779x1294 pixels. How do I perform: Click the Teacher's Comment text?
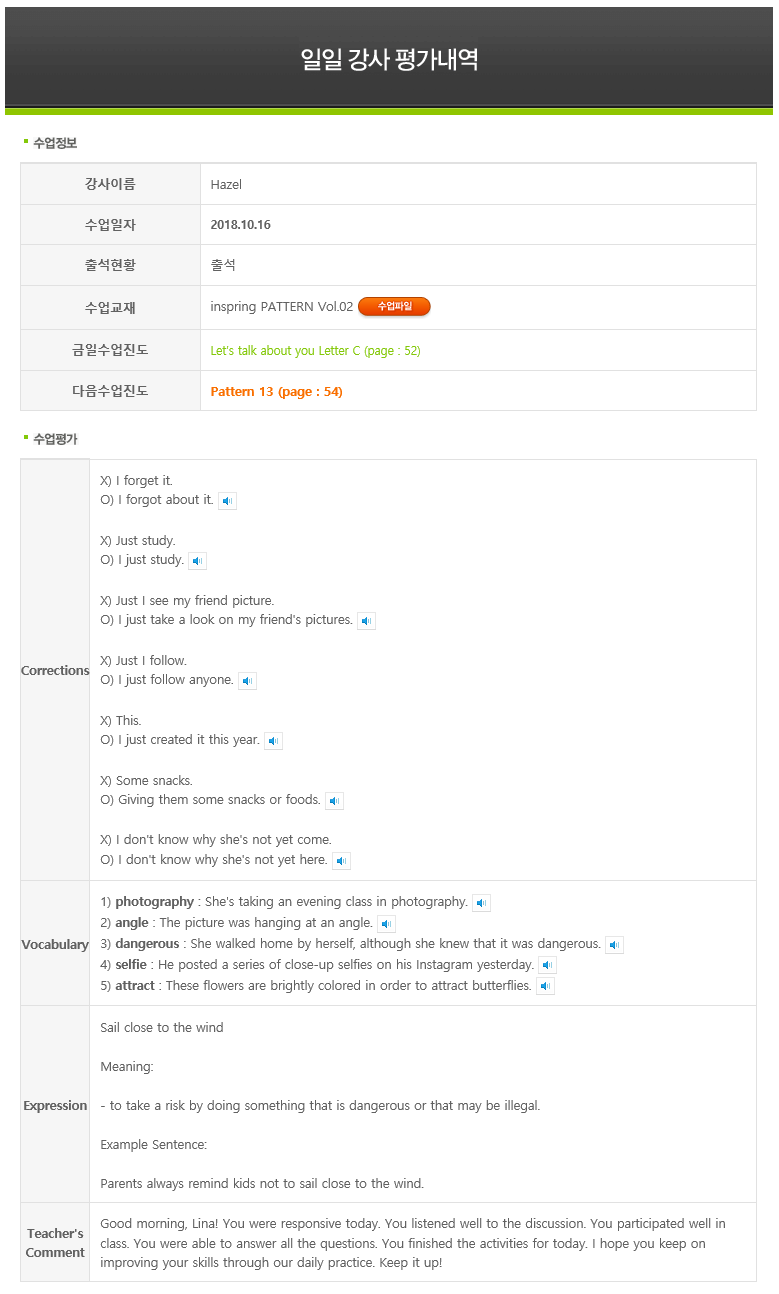413,1243
